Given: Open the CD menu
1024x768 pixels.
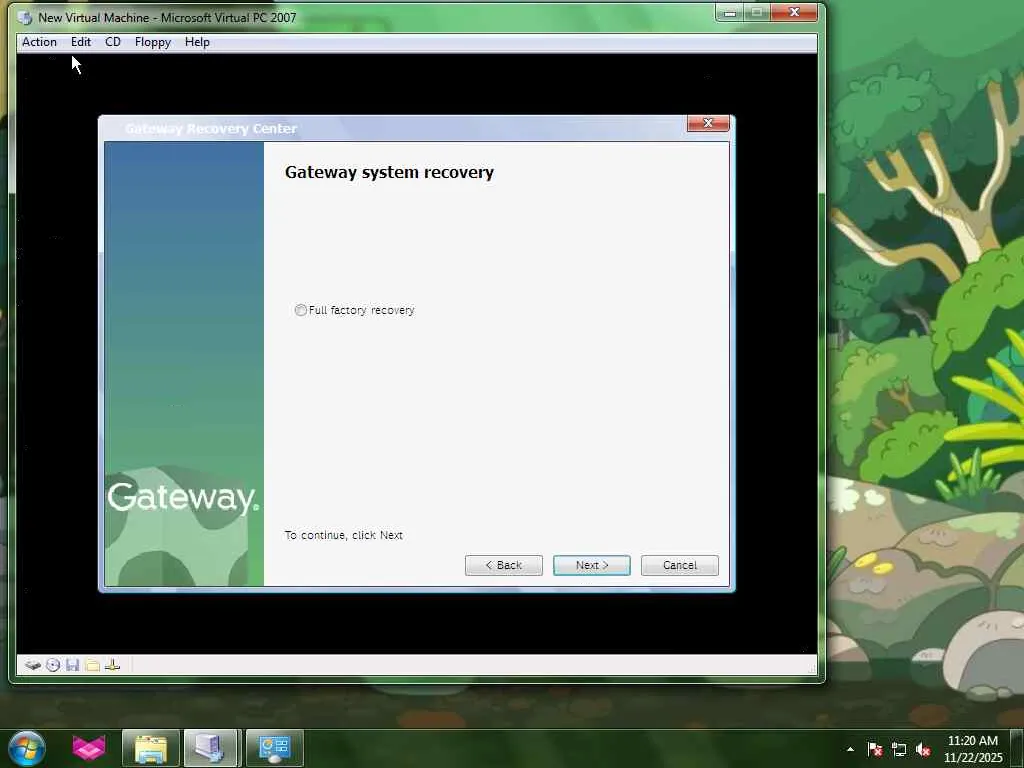Looking at the screenshot, I should [113, 42].
